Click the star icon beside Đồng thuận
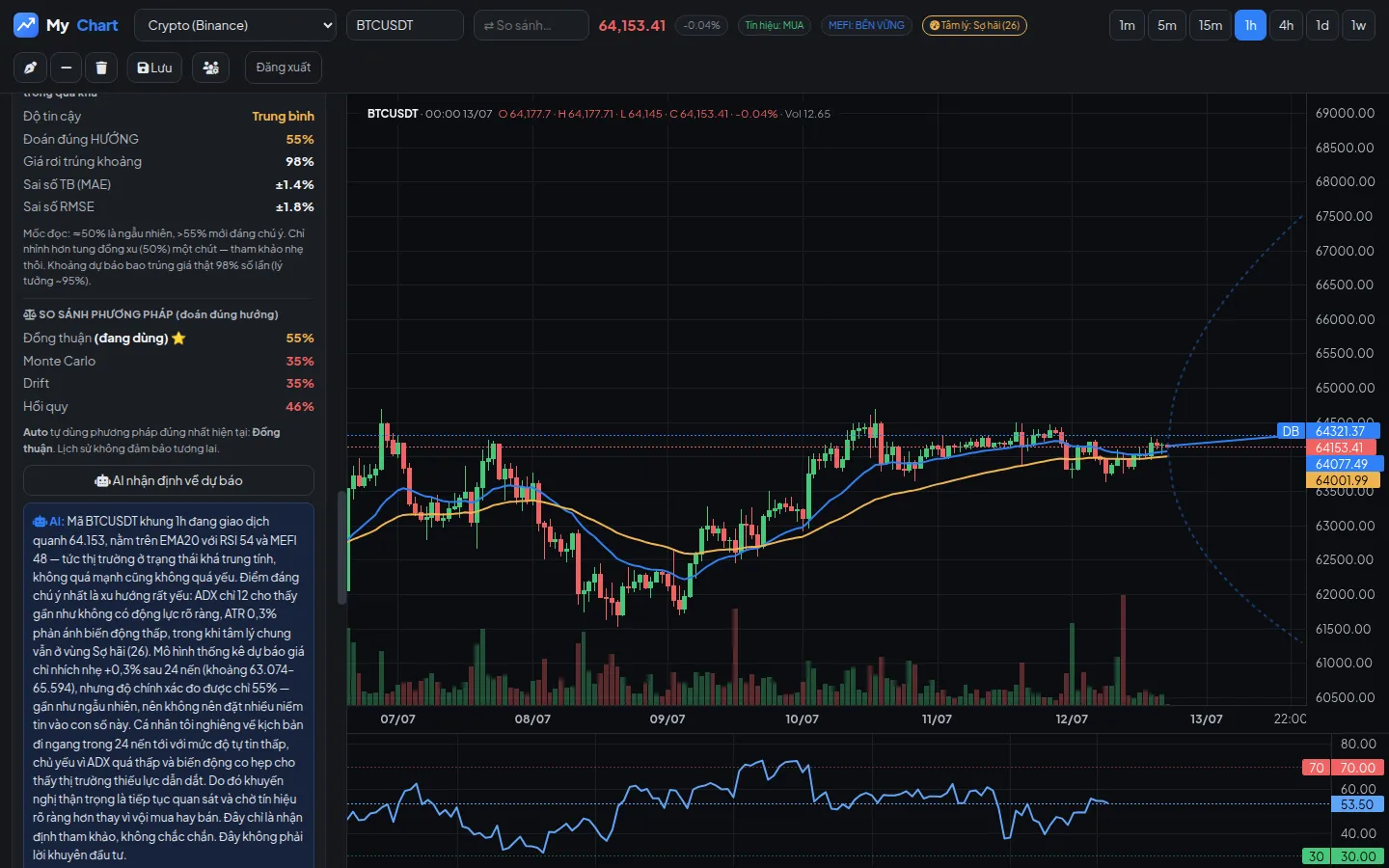Viewport: 1389px width, 868px height. click(x=178, y=339)
